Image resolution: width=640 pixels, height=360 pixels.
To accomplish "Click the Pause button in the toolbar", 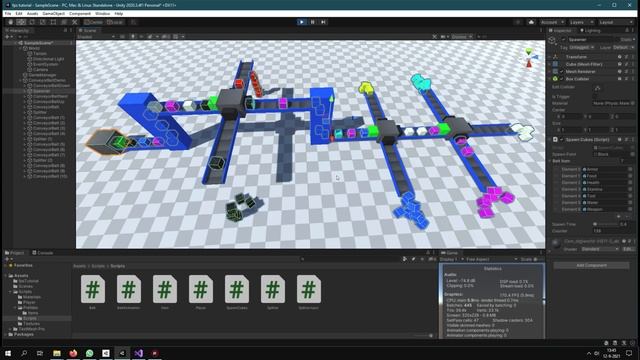I will pos(313,22).
